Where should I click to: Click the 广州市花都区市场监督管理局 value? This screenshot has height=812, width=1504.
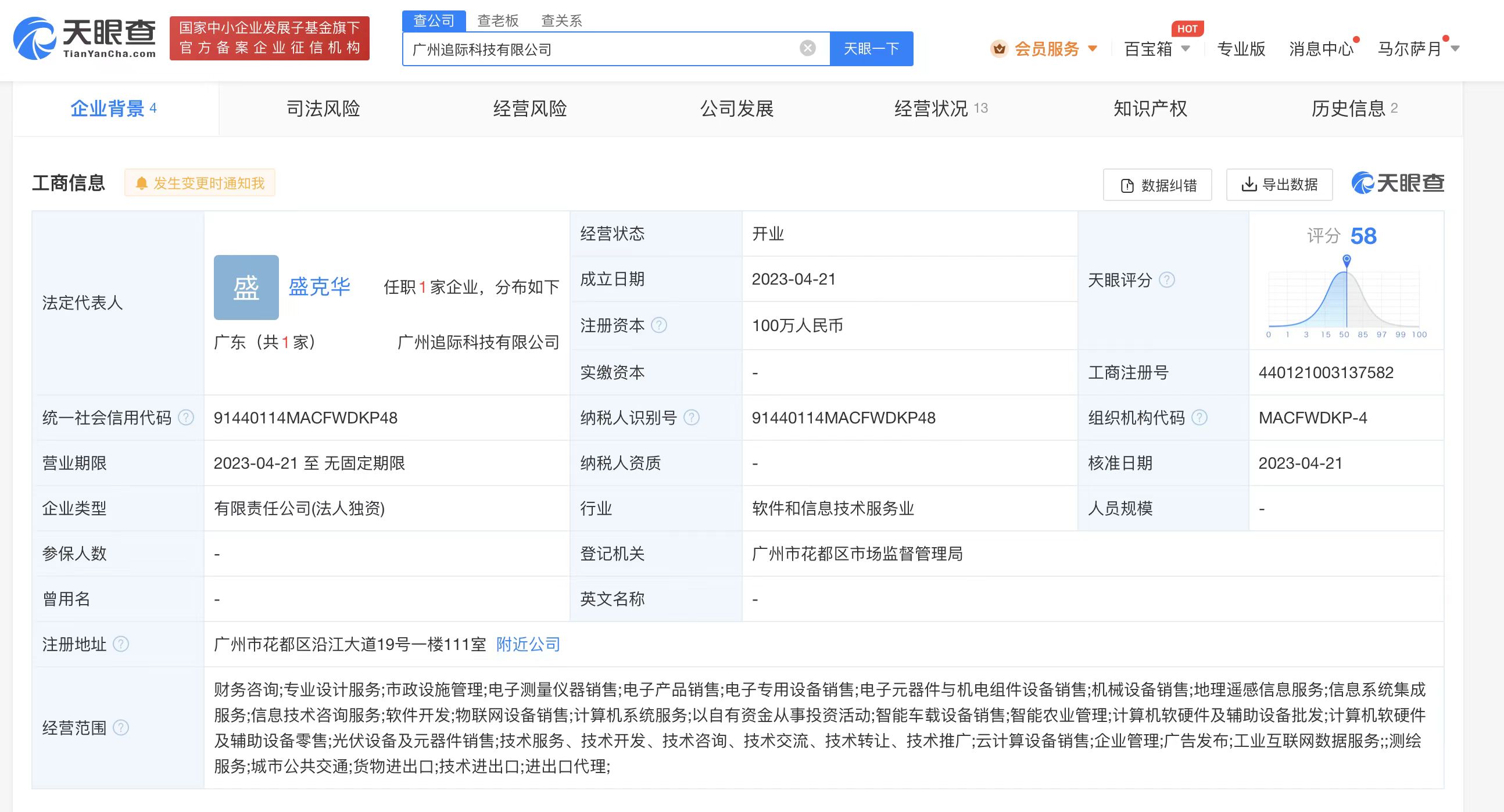[857, 554]
